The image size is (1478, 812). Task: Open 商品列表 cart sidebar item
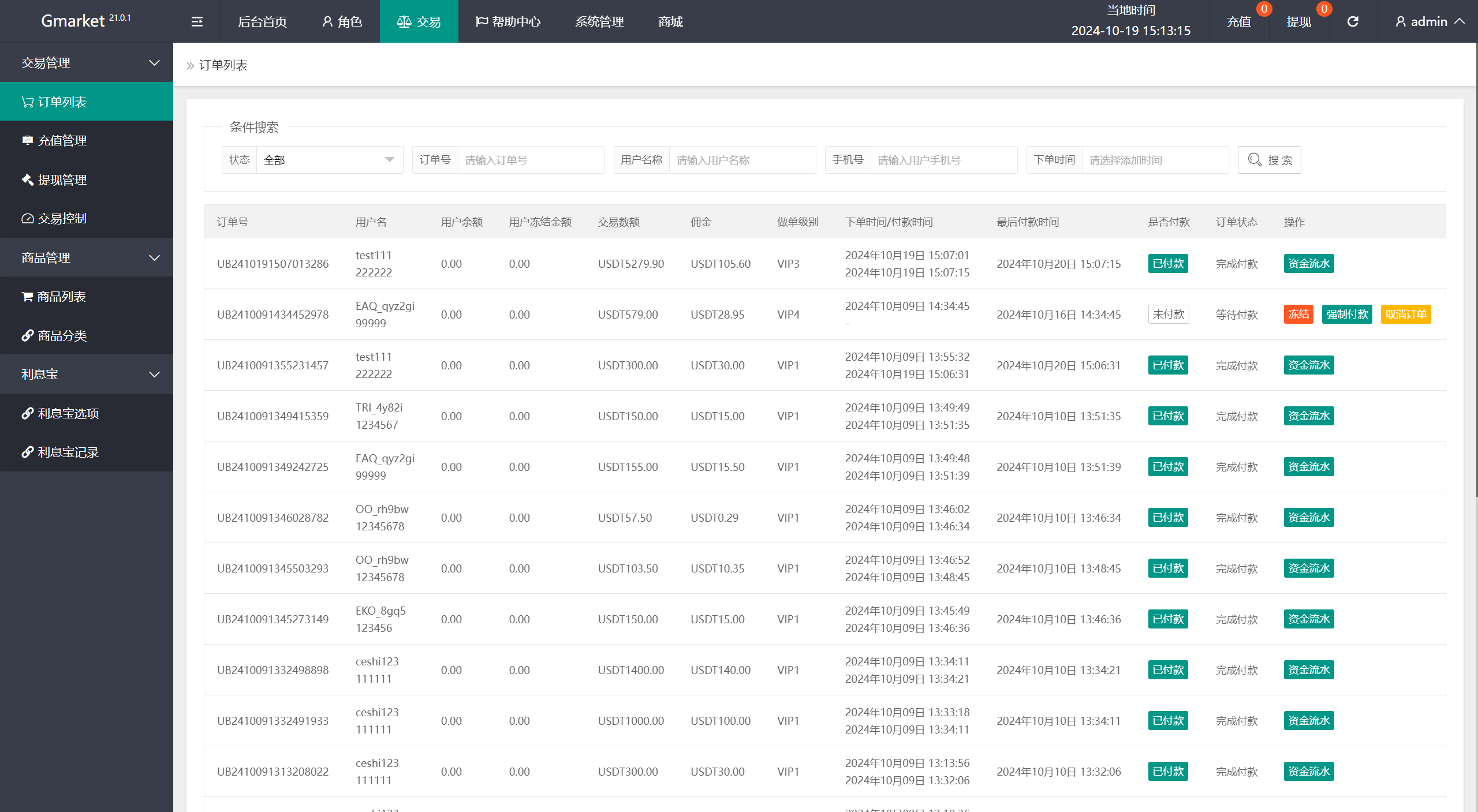click(61, 296)
